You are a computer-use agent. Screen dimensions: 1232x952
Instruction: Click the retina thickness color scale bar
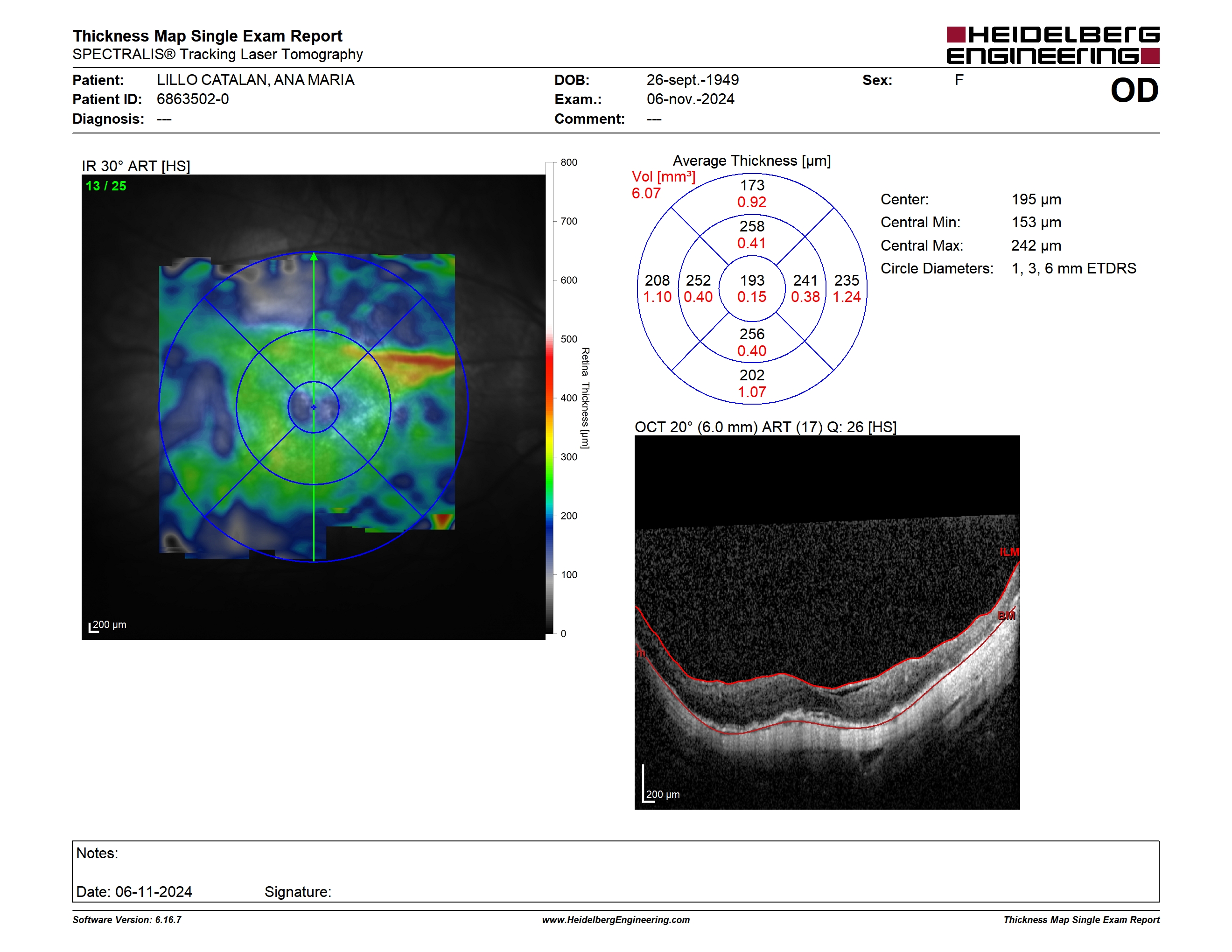(549, 398)
